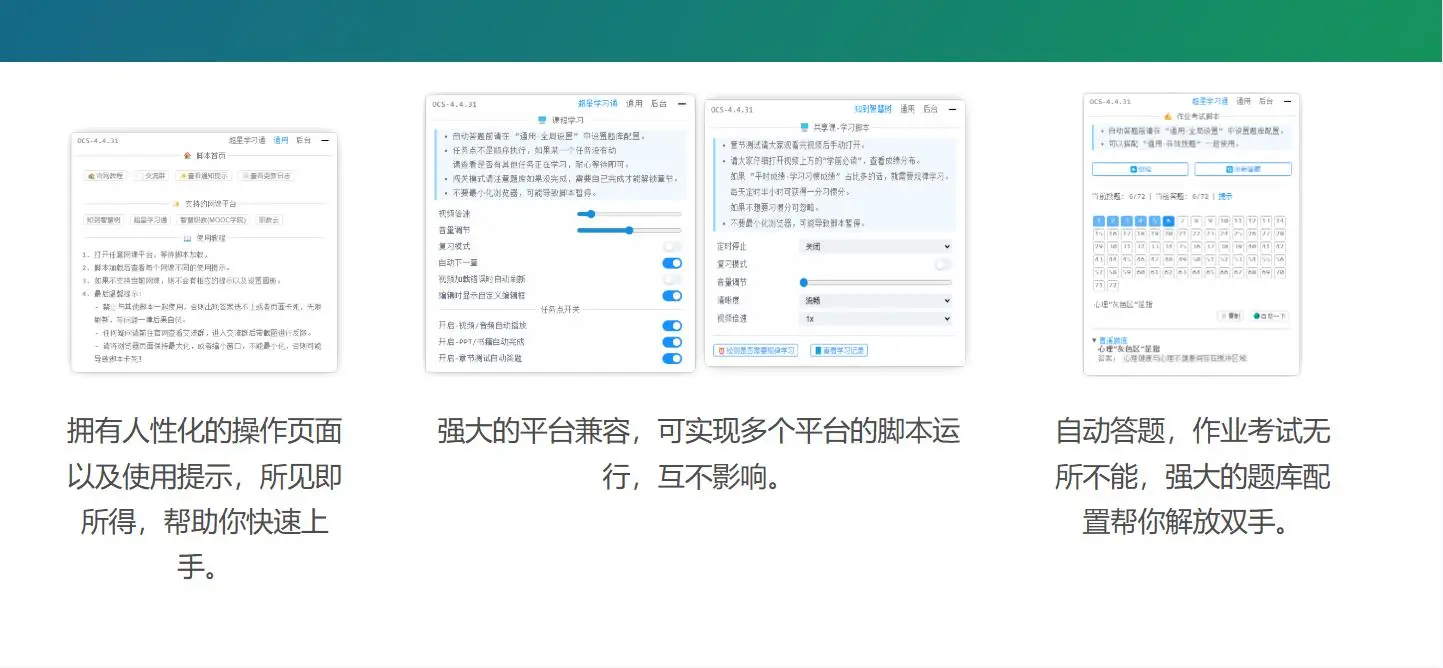Click the warning icon beside 作业考试脚本
This screenshot has width=1443, height=668.
1166,115
